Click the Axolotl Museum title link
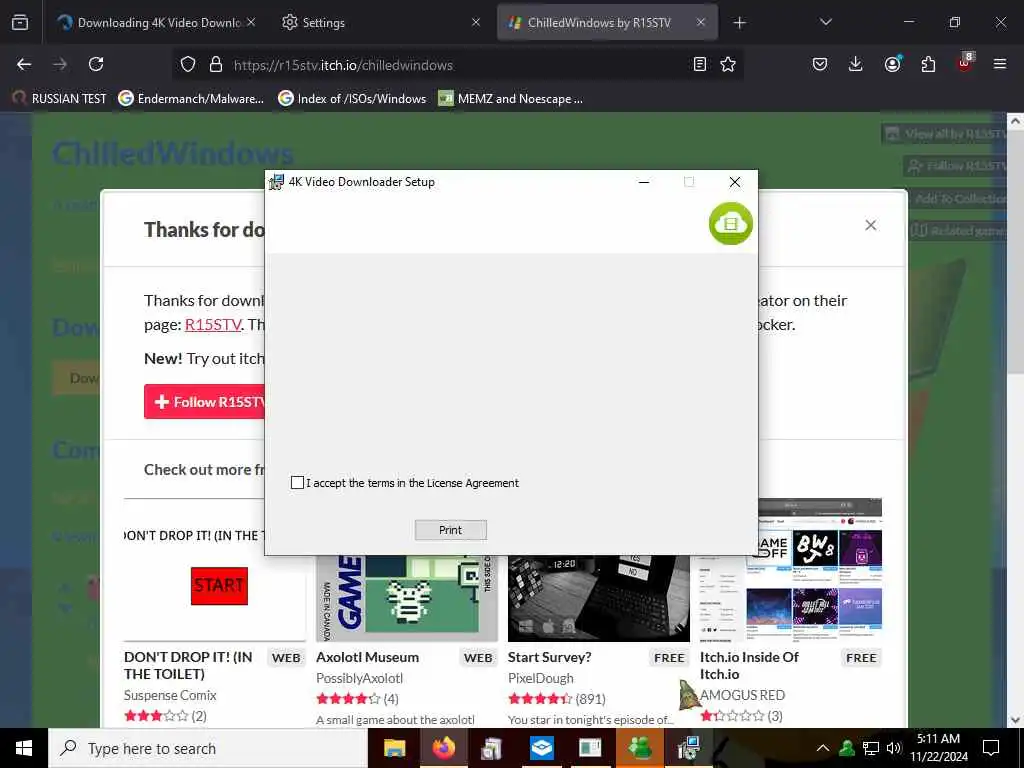The image size is (1024, 768). (x=368, y=657)
